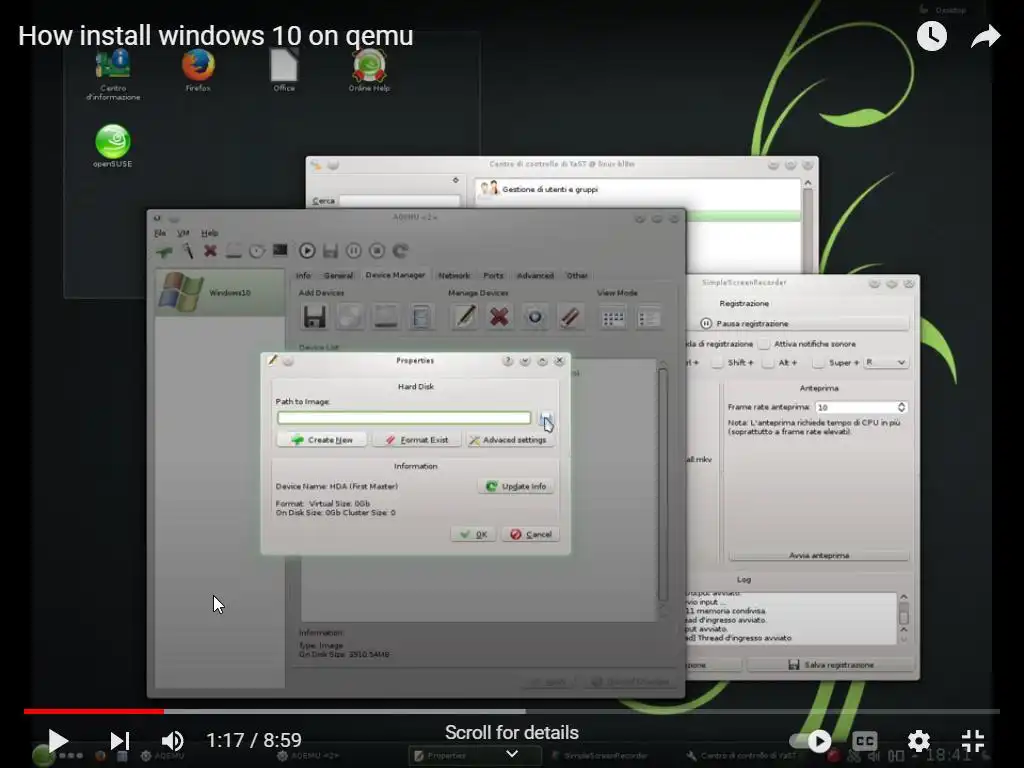Screen dimensions: 1024x768
Task: Open the VM menu in AQEMU
Action: [183, 233]
